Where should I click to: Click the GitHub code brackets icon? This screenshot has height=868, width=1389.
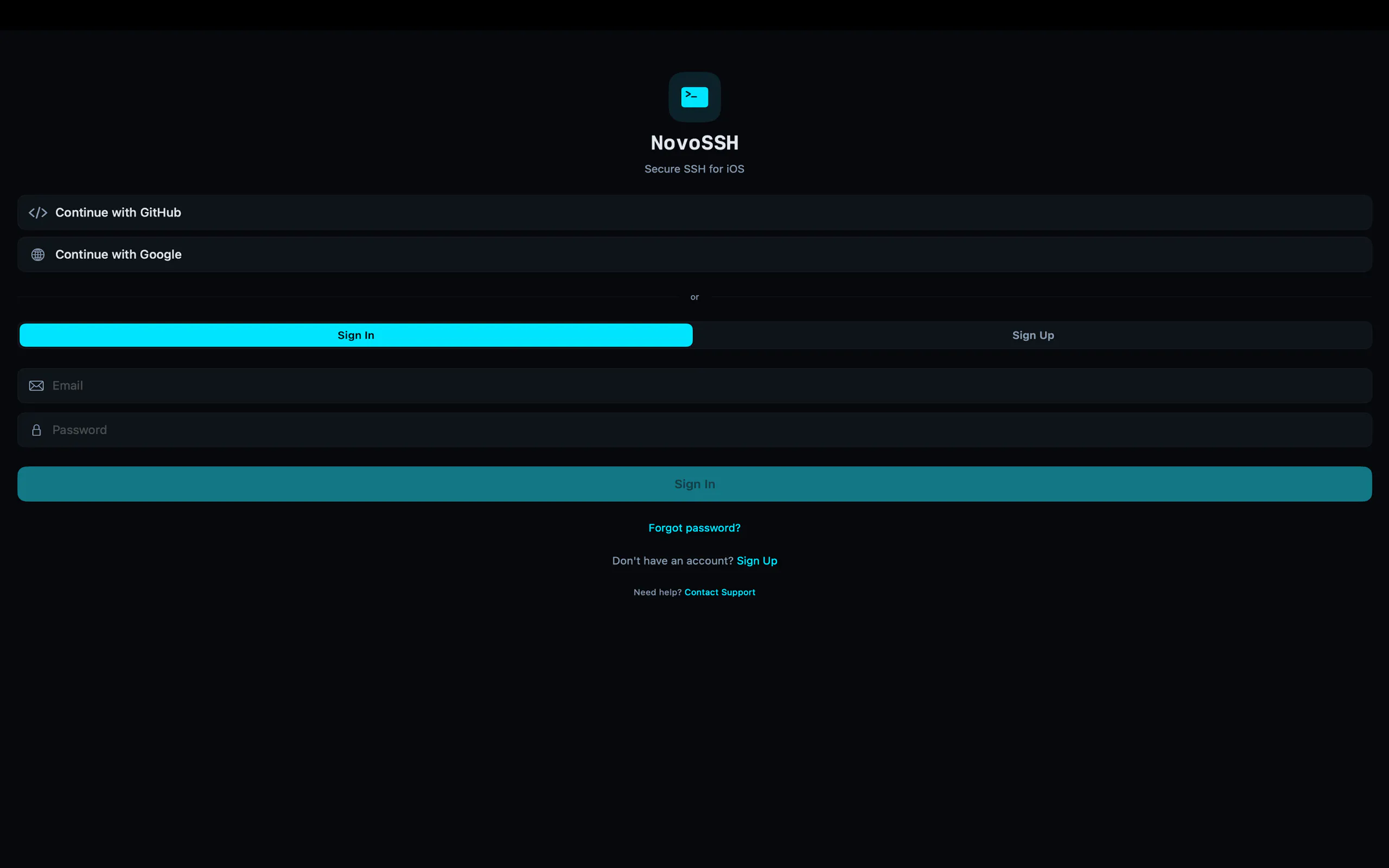(x=38, y=213)
